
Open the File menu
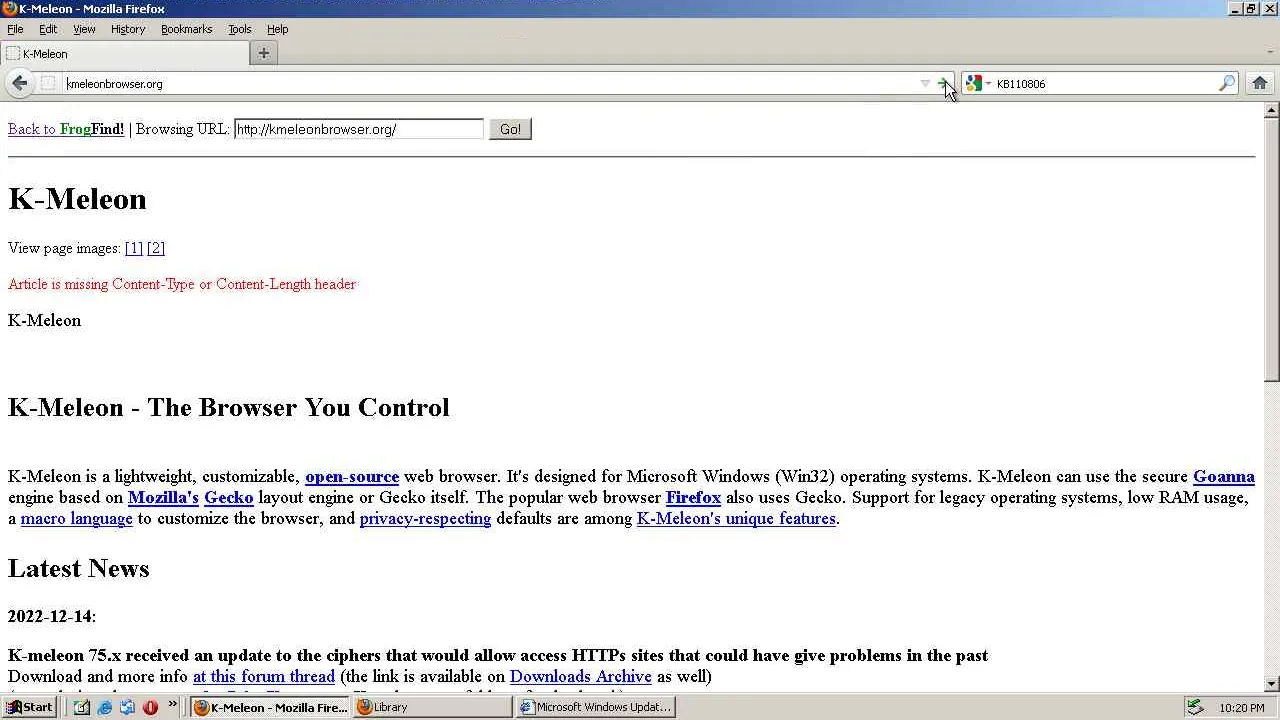click(x=15, y=29)
